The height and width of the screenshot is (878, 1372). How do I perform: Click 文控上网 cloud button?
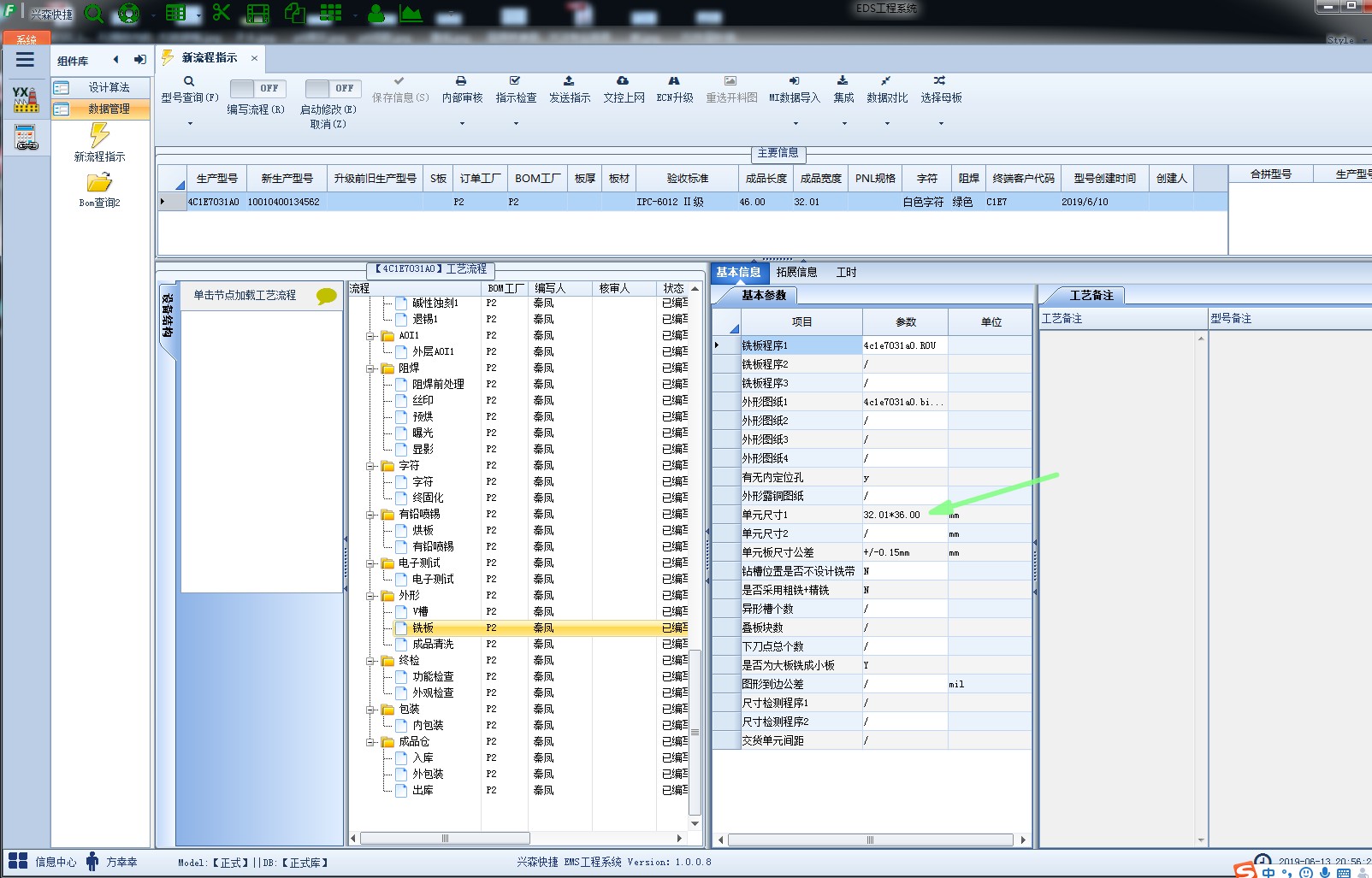(x=624, y=90)
